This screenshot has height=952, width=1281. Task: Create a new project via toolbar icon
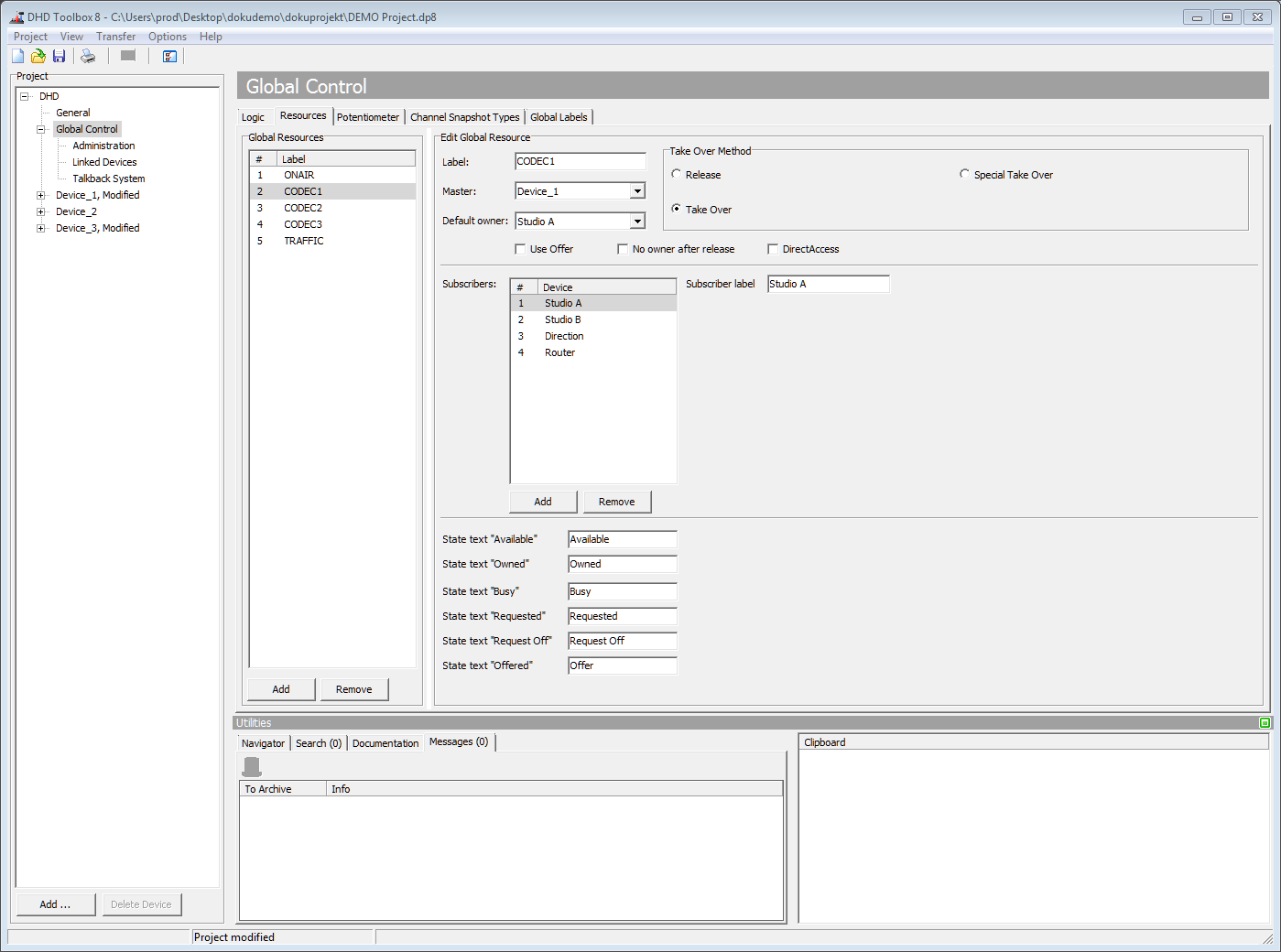(16, 56)
